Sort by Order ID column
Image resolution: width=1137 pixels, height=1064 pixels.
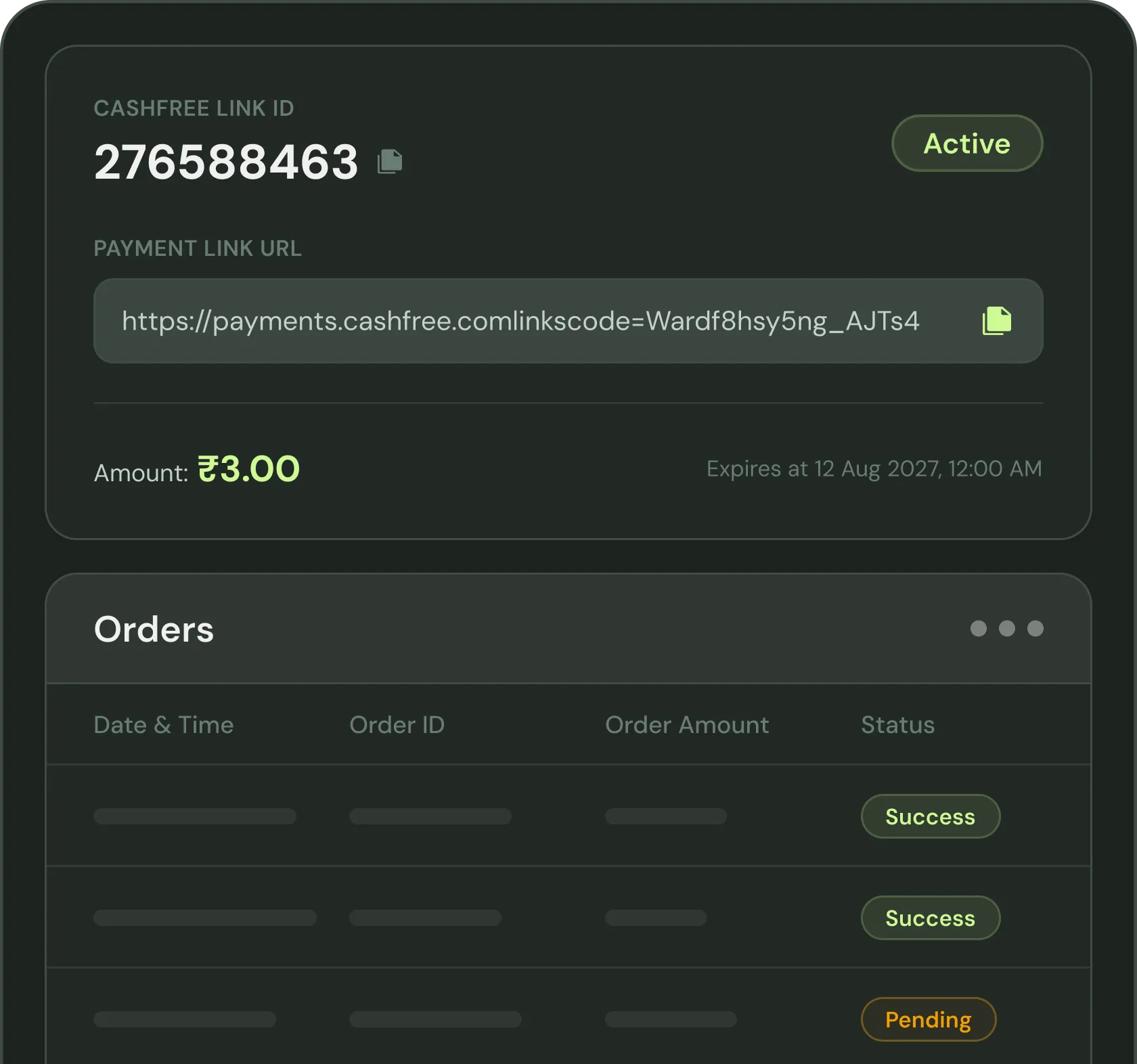tap(397, 725)
